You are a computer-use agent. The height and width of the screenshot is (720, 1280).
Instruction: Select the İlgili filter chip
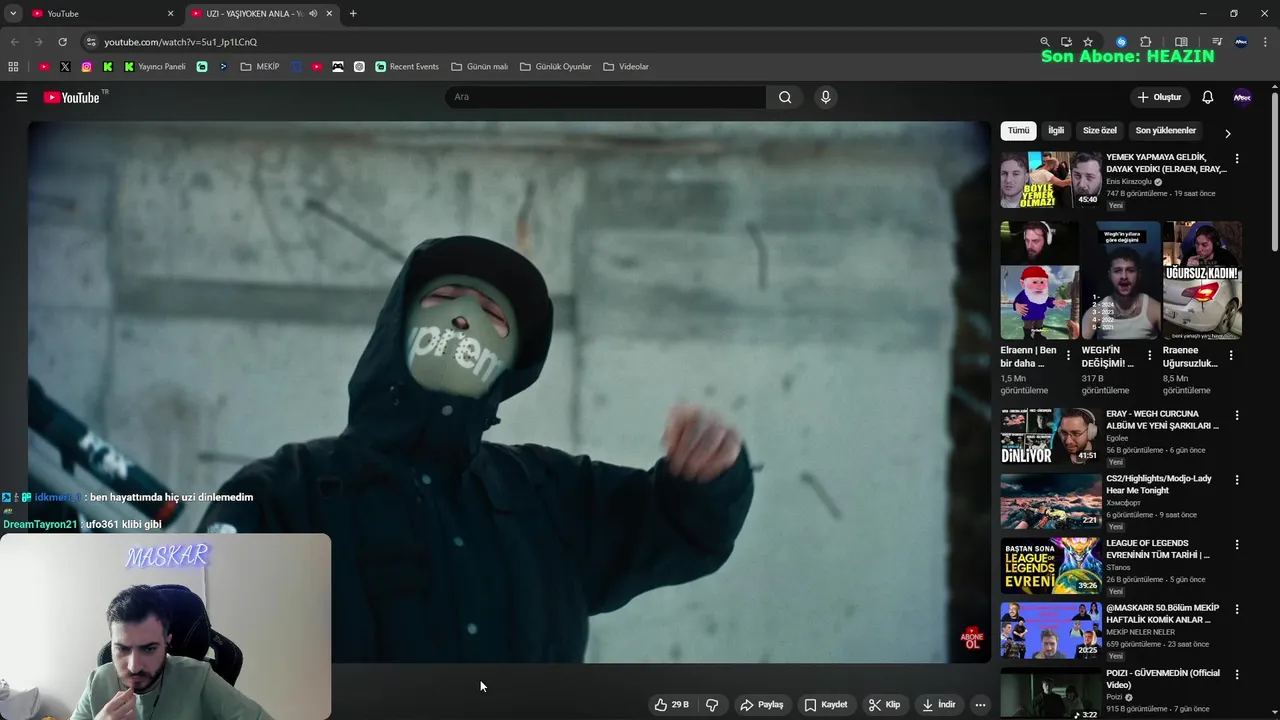tap(1056, 131)
